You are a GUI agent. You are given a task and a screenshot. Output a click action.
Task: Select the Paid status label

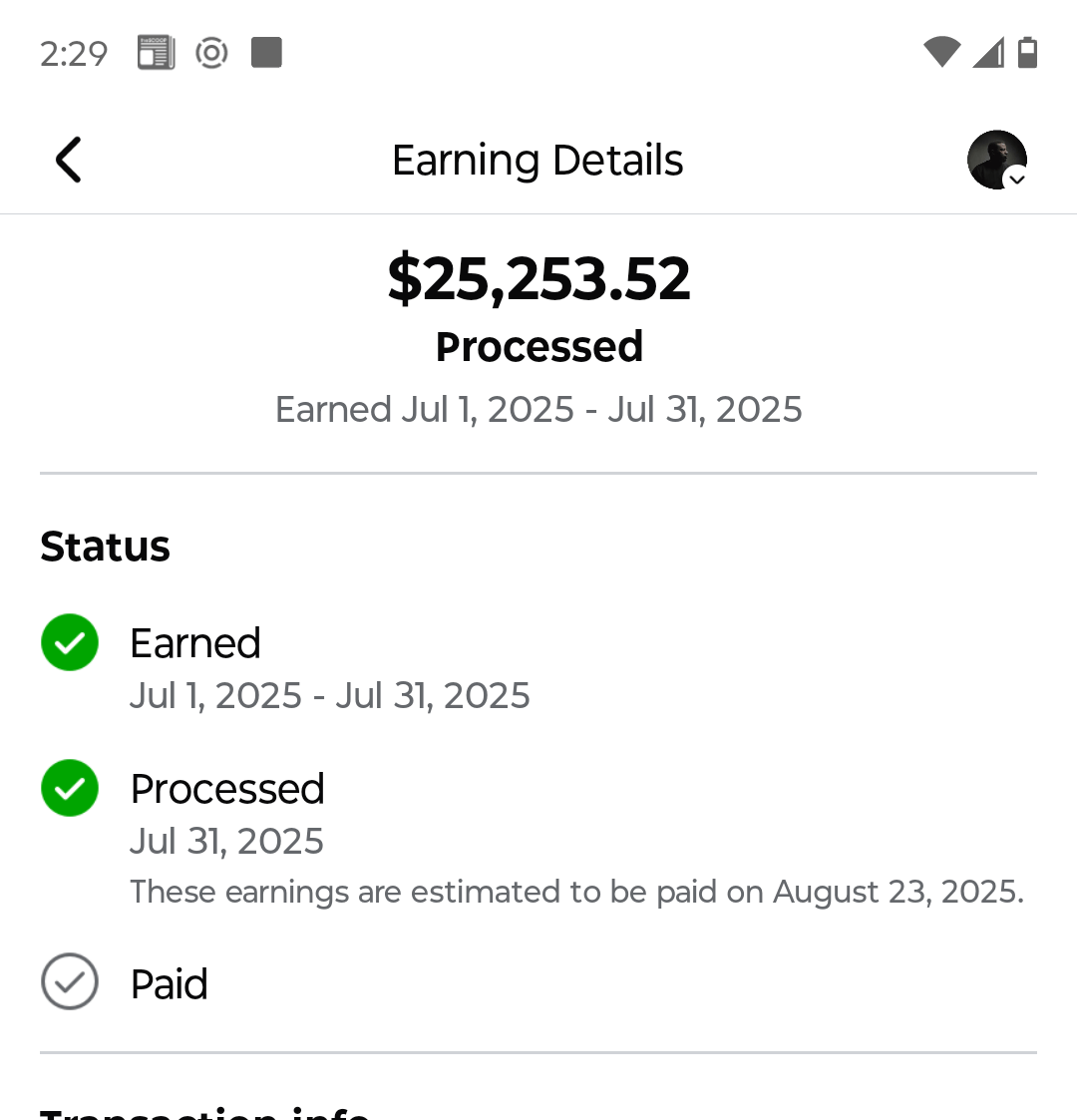[x=170, y=984]
